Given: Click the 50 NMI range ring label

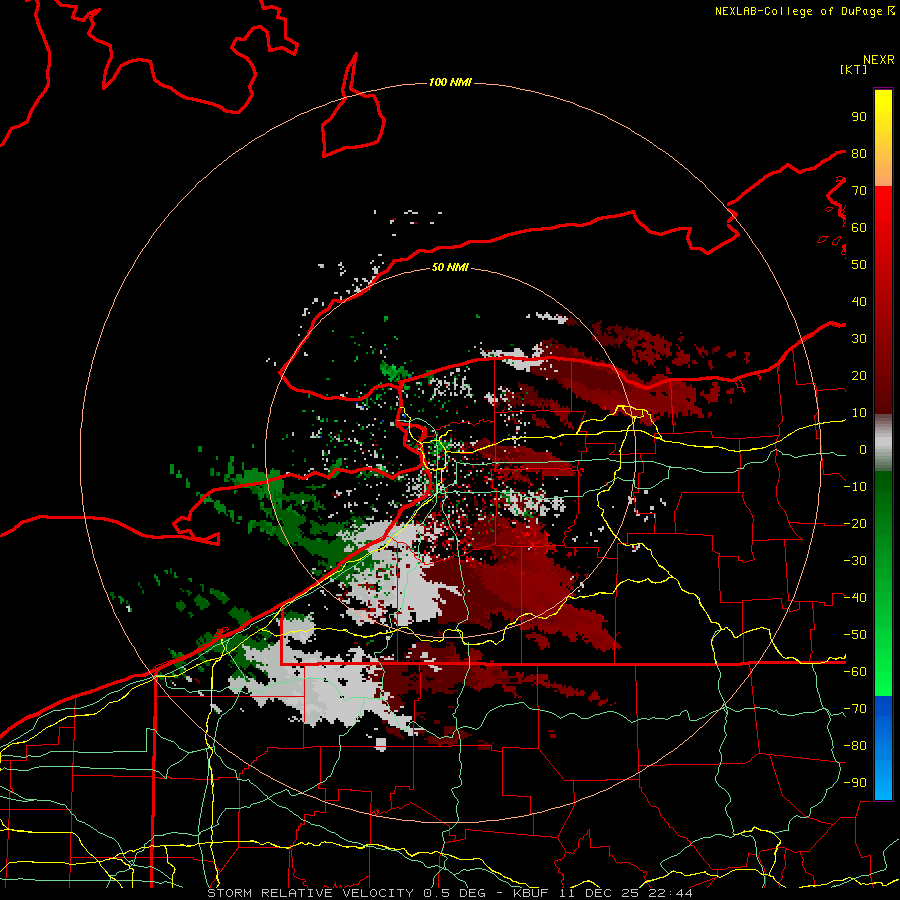Looking at the screenshot, I should [x=450, y=267].
